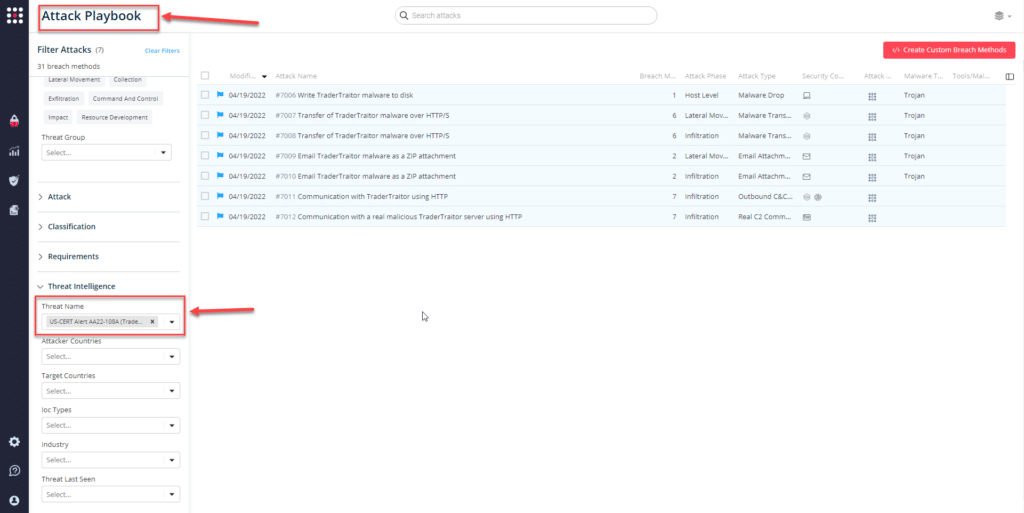1024x513 pixels.
Task: Tick the checkbox for attack #7012
Action: (205, 216)
